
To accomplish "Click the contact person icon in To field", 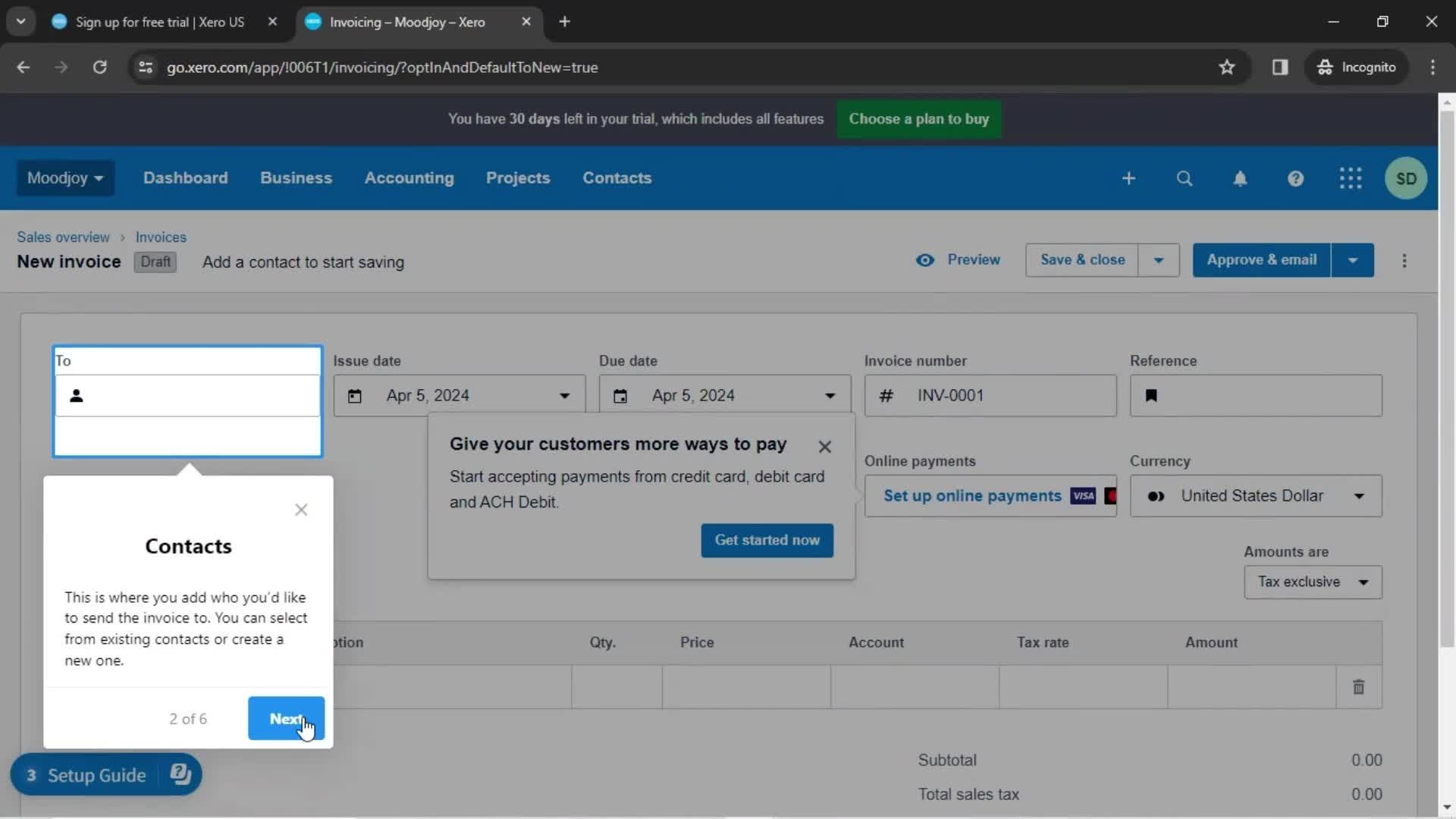I will pos(76,396).
